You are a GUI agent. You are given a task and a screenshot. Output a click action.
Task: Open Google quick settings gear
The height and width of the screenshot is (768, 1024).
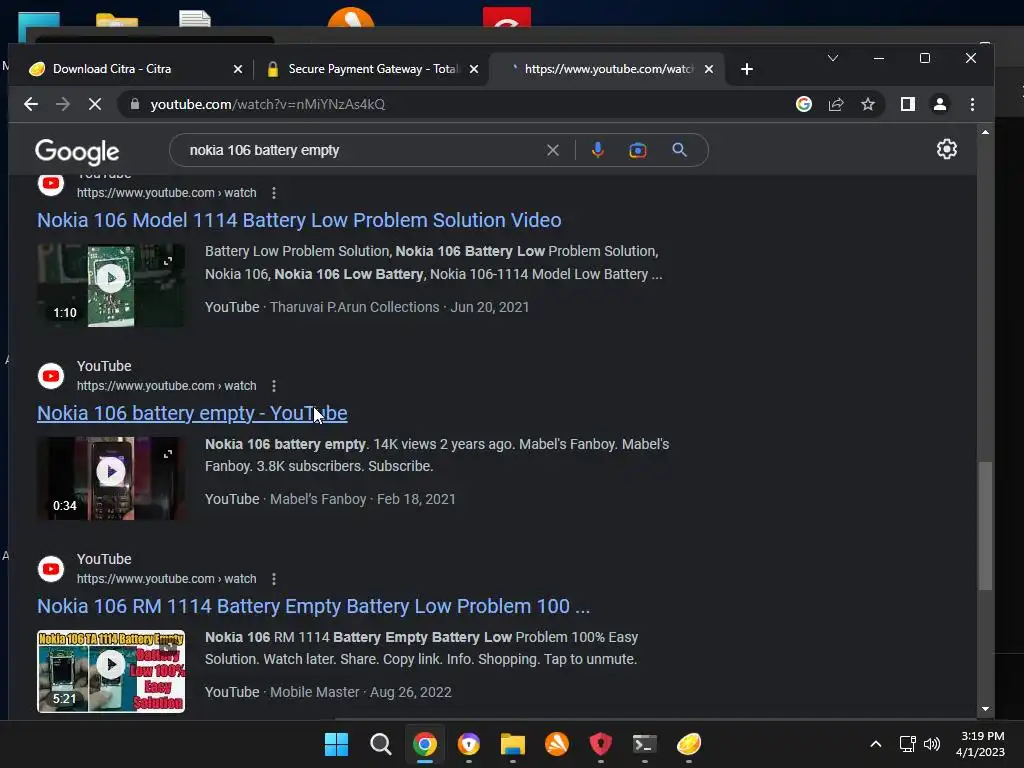click(x=947, y=150)
